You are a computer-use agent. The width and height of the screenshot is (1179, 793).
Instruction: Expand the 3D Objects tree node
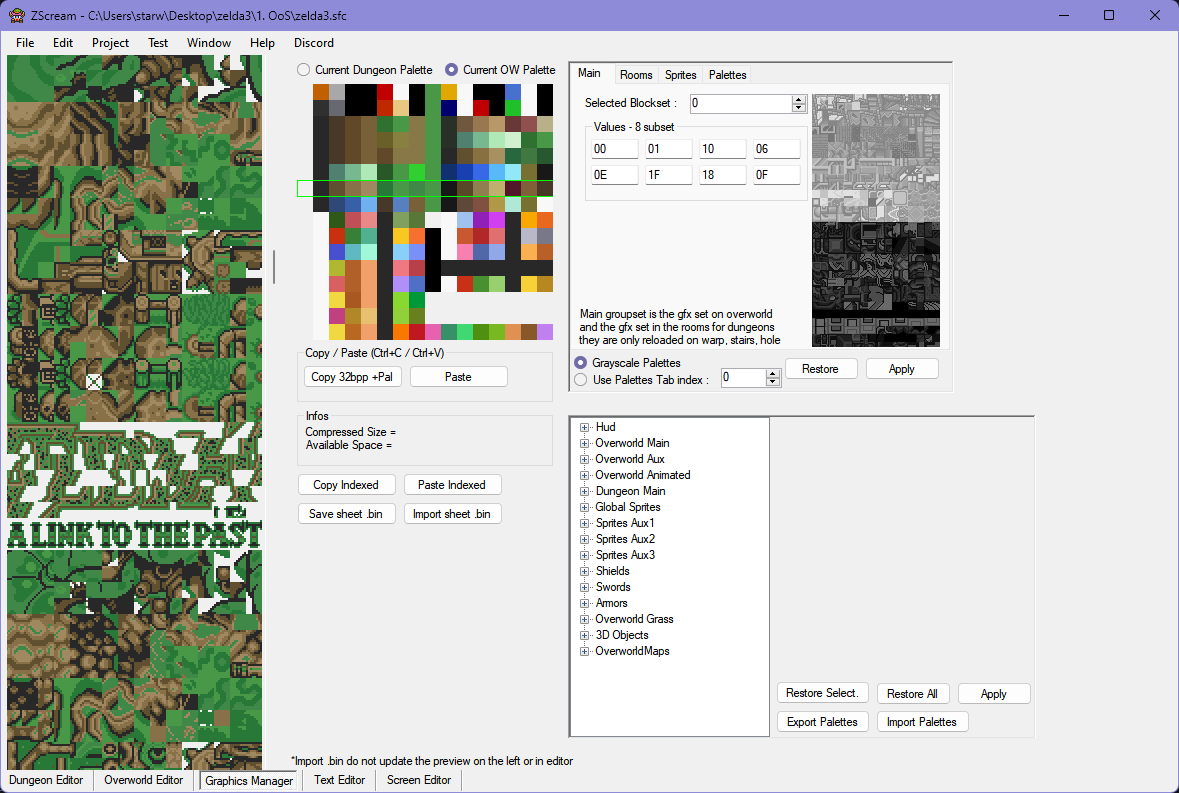click(584, 635)
